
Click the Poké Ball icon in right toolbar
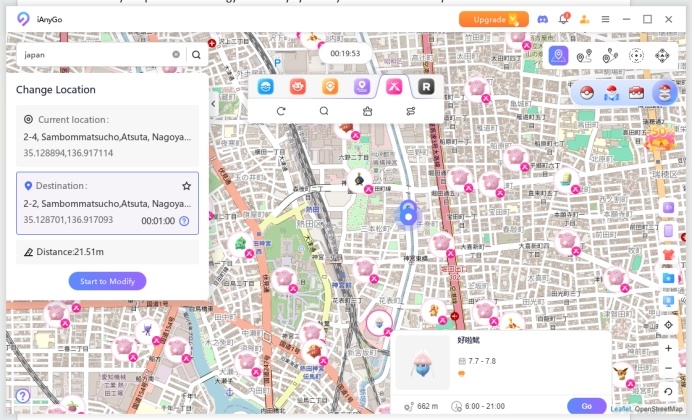click(587, 93)
